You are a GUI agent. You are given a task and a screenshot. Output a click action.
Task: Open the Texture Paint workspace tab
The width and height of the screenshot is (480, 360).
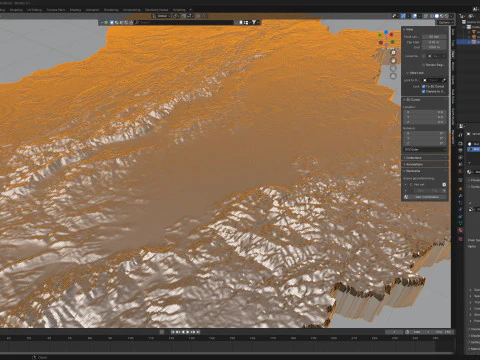tap(56, 10)
